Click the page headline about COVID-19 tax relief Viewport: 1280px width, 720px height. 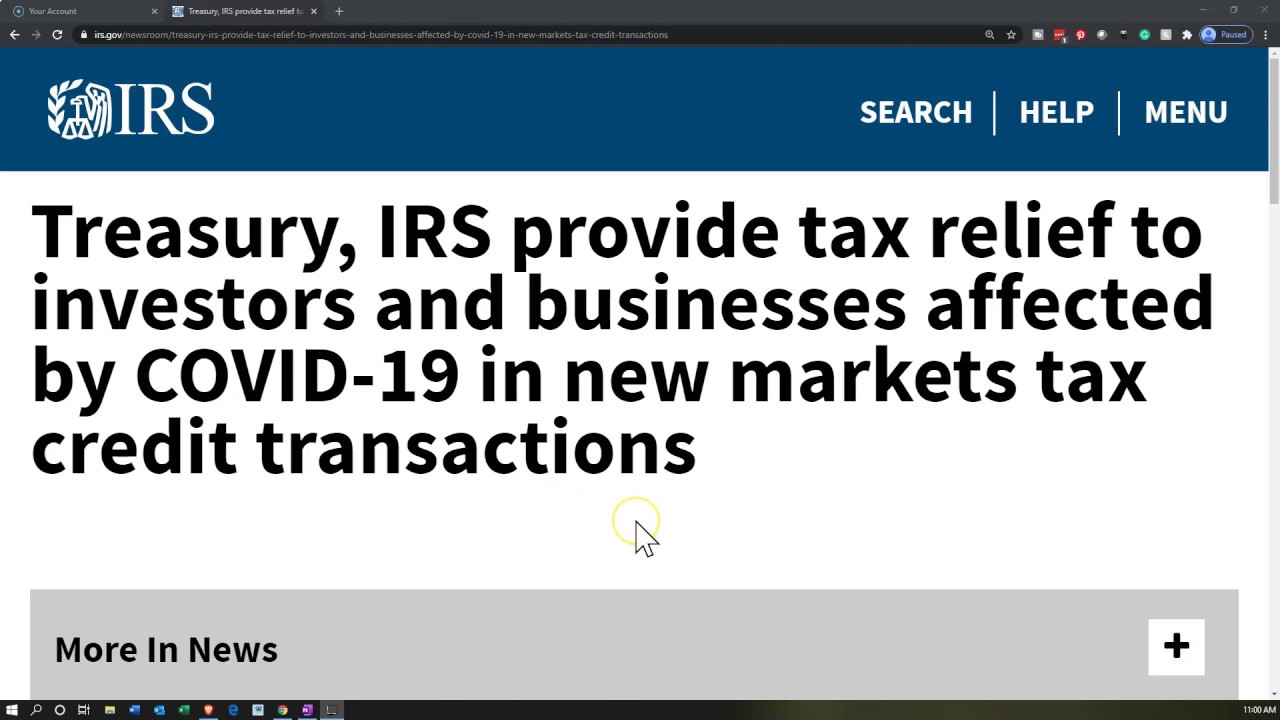click(x=622, y=340)
